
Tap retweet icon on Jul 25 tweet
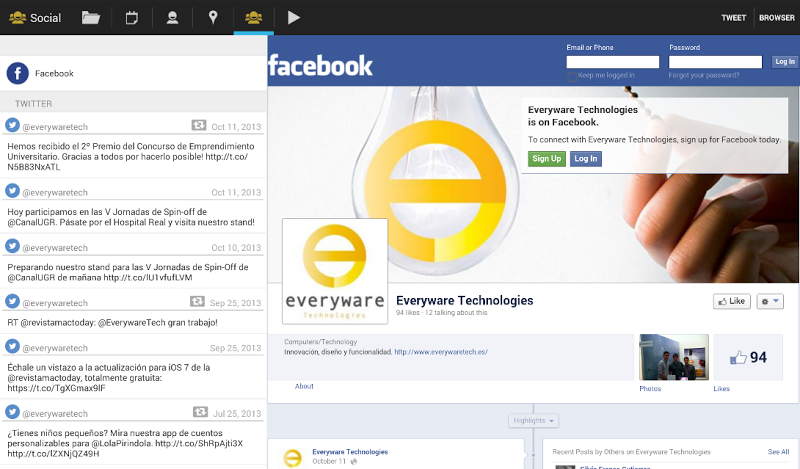[x=200, y=412]
